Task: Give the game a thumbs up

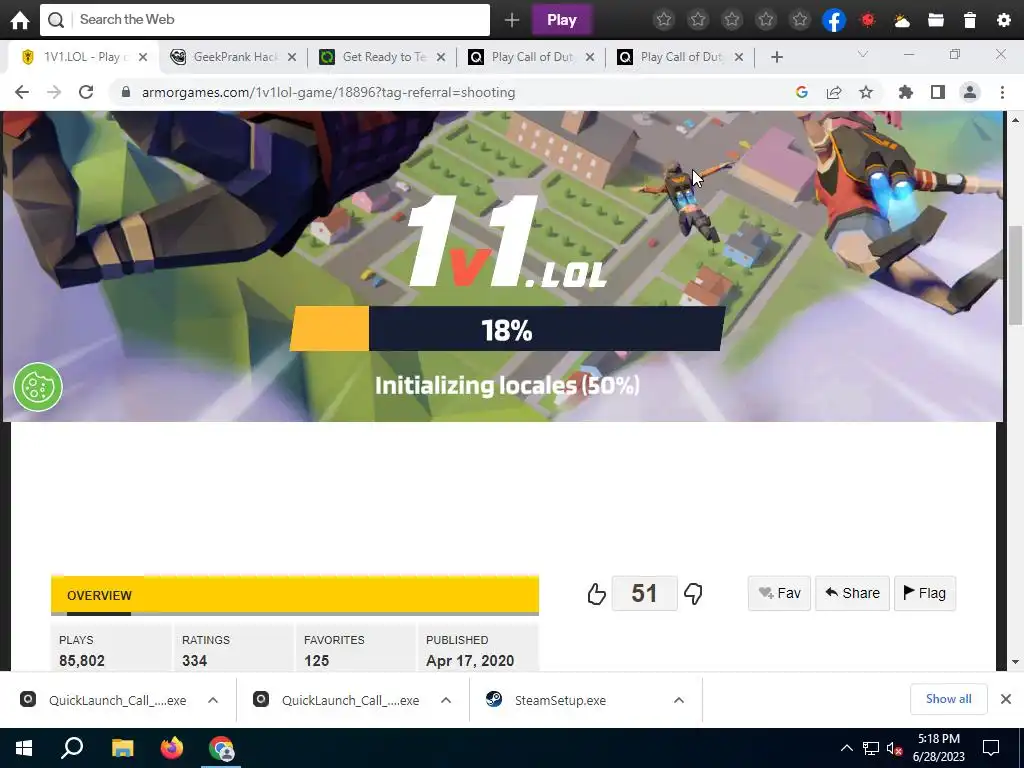Action: pos(596,594)
